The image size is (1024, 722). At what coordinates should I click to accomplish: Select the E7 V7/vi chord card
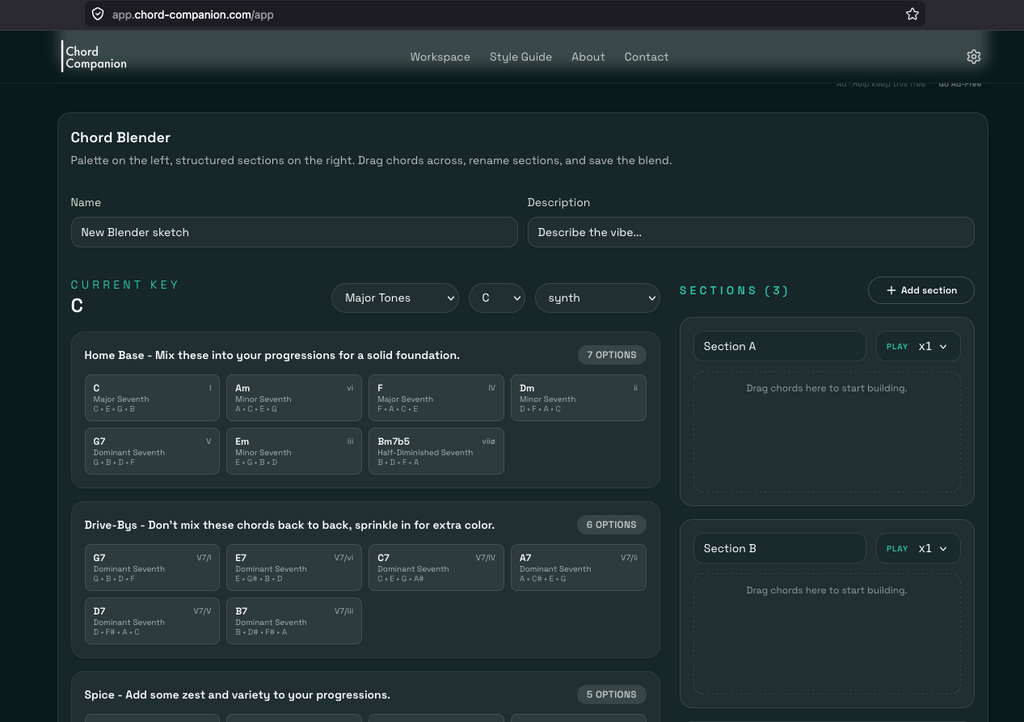[294, 568]
